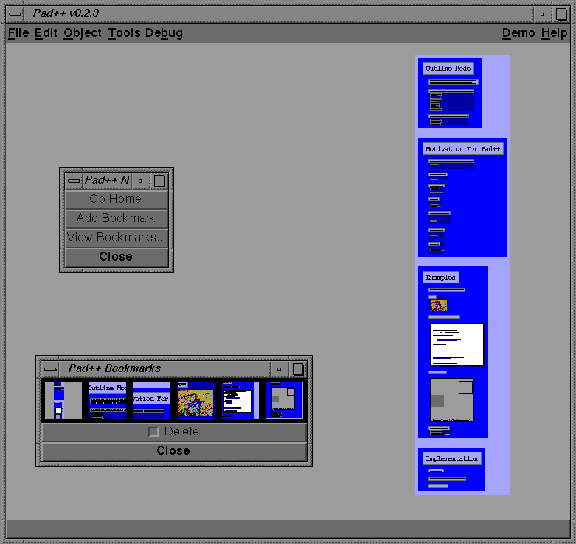Open the Debug menu
Viewport: 576px width, 544px height.
(164, 33)
